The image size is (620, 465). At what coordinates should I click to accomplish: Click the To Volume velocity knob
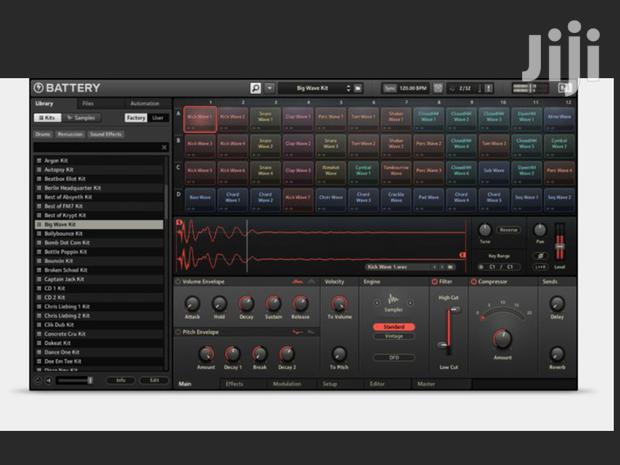[339, 304]
